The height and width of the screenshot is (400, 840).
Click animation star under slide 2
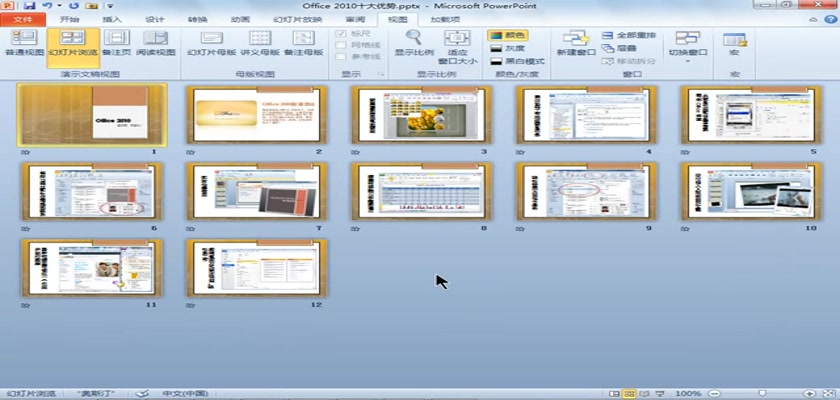189,152
